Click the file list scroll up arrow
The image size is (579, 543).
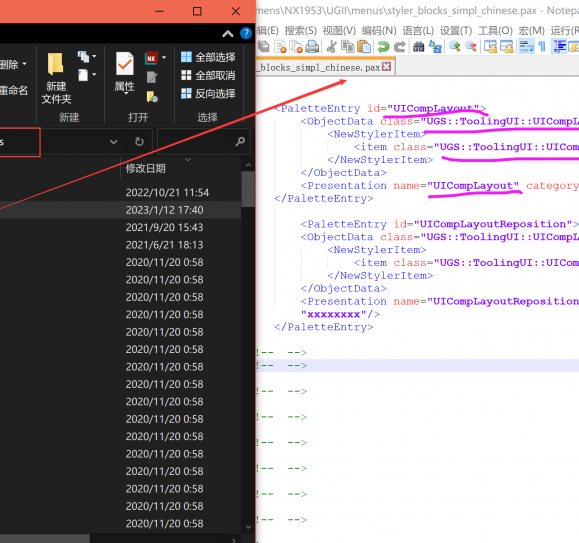coord(248,165)
